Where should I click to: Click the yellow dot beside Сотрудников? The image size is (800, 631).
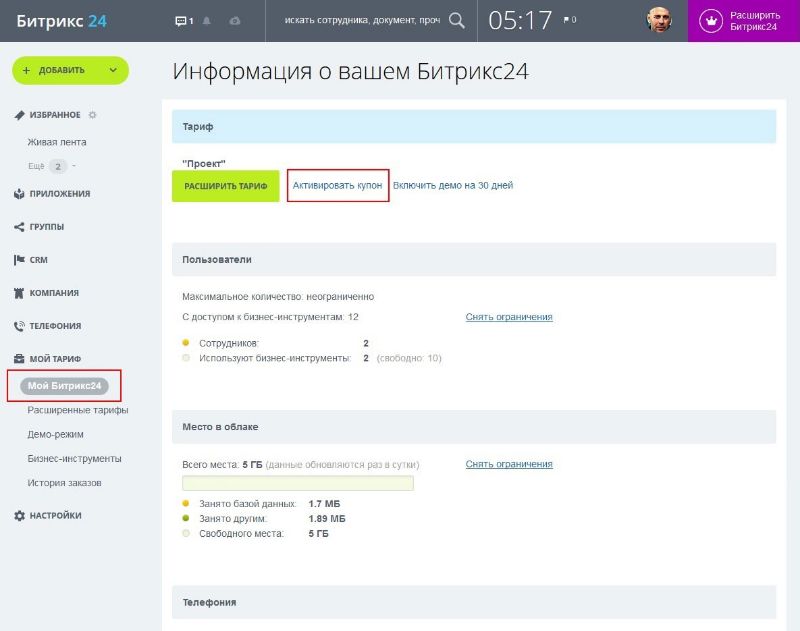pyautogui.click(x=186, y=343)
